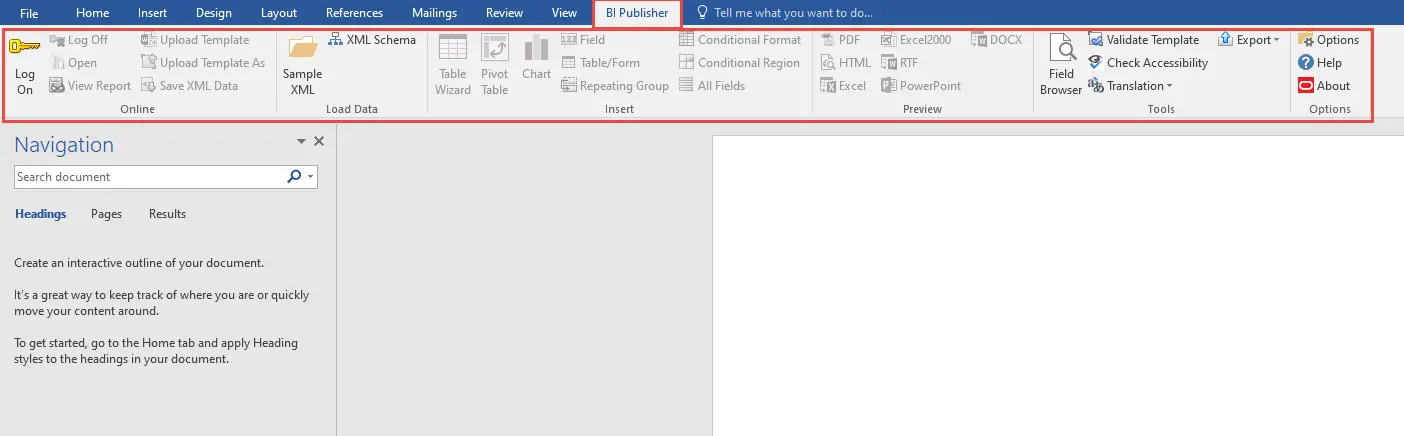The height and width of the screenshot is (436, 1404).
Task: Apply Conditional Format
Action: pyautogui.click(x=740, y=40)
